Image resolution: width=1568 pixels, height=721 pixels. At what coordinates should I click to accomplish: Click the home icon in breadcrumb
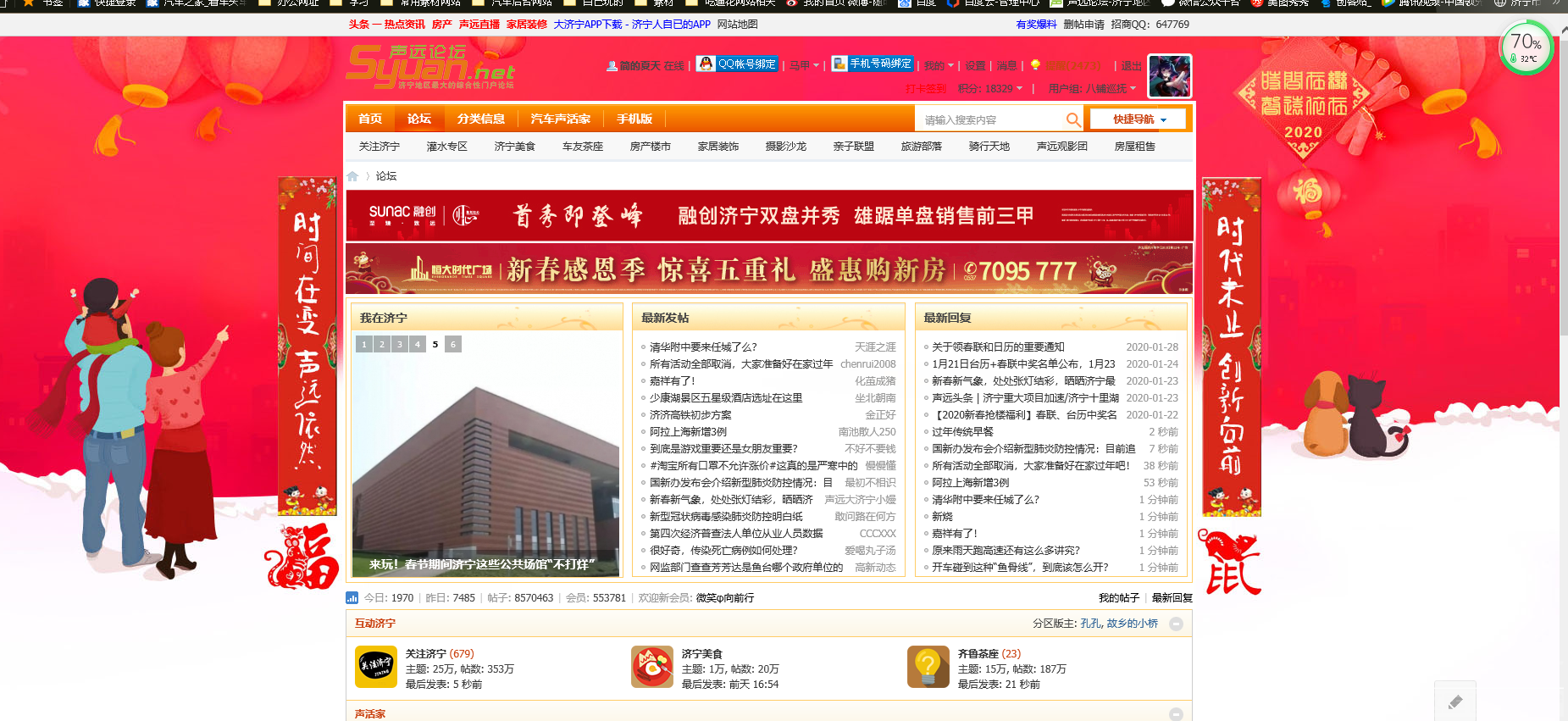click(x=353, y=176)
